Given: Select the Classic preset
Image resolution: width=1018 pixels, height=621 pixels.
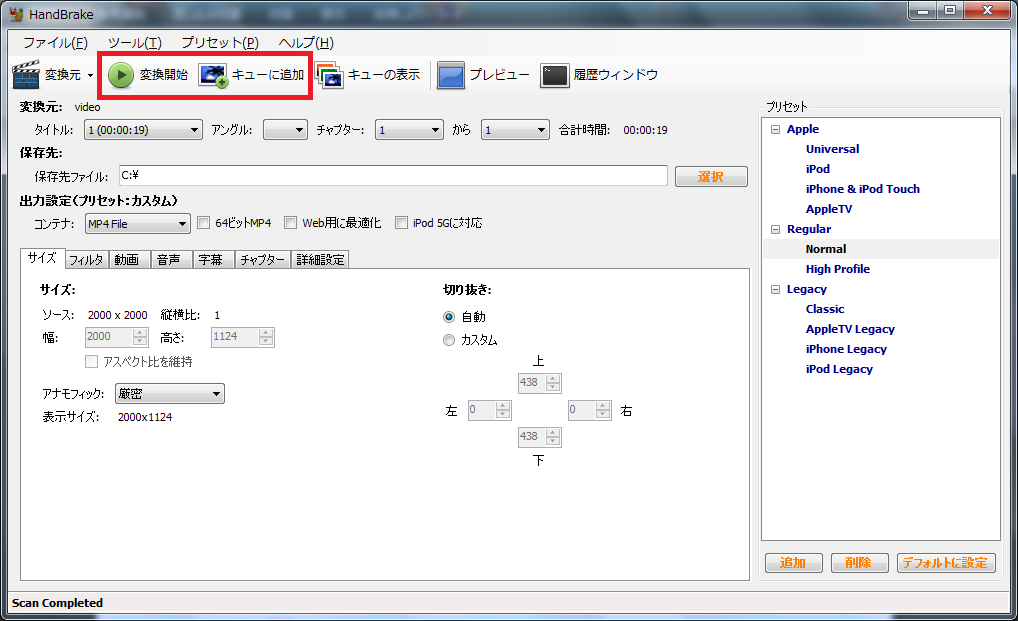Looking at the screenshot, I should pyautogui.click(x=825, y=310).
